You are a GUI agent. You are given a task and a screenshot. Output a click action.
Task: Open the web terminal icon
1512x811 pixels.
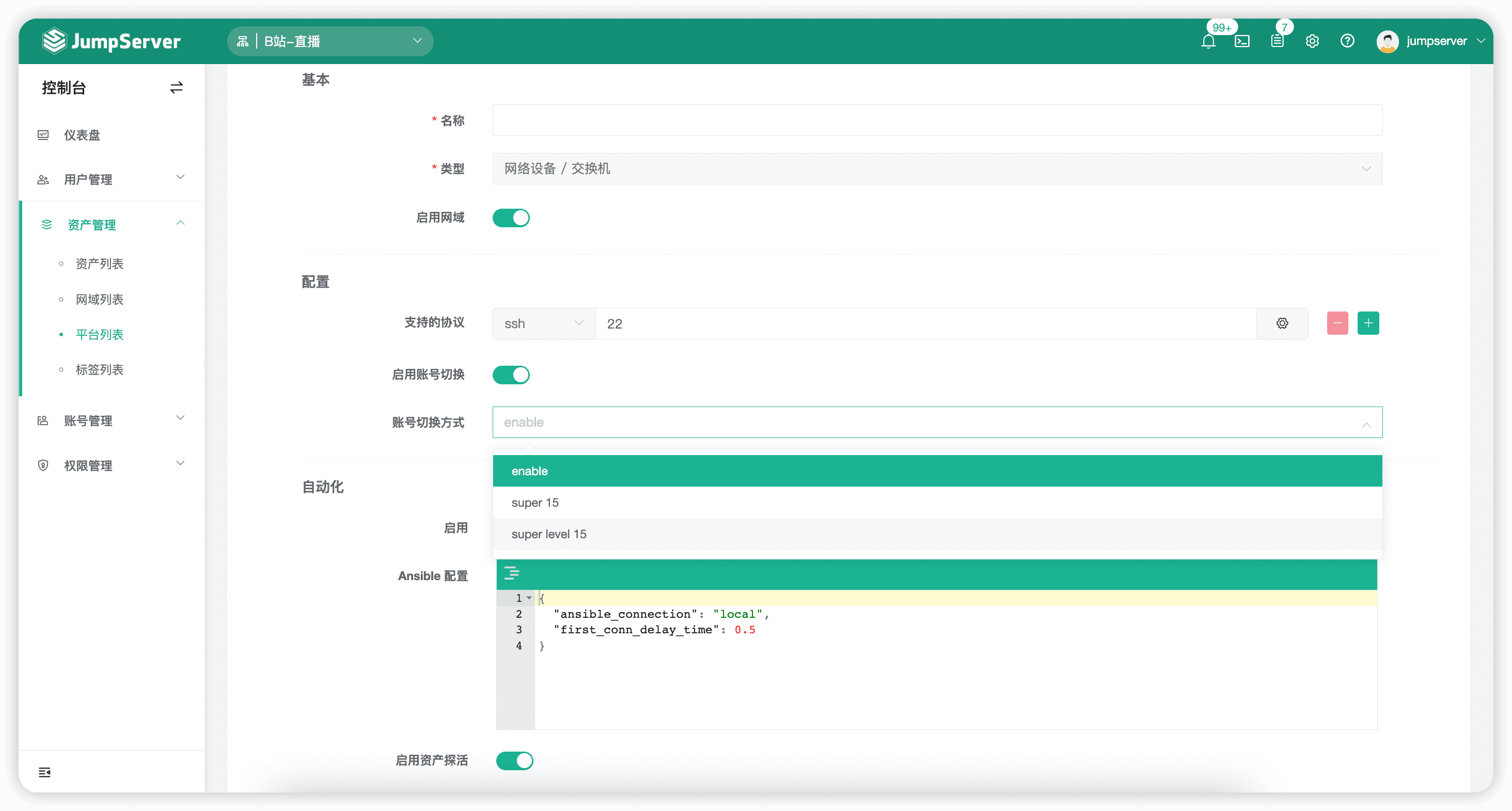click(x=1242, y=41)
